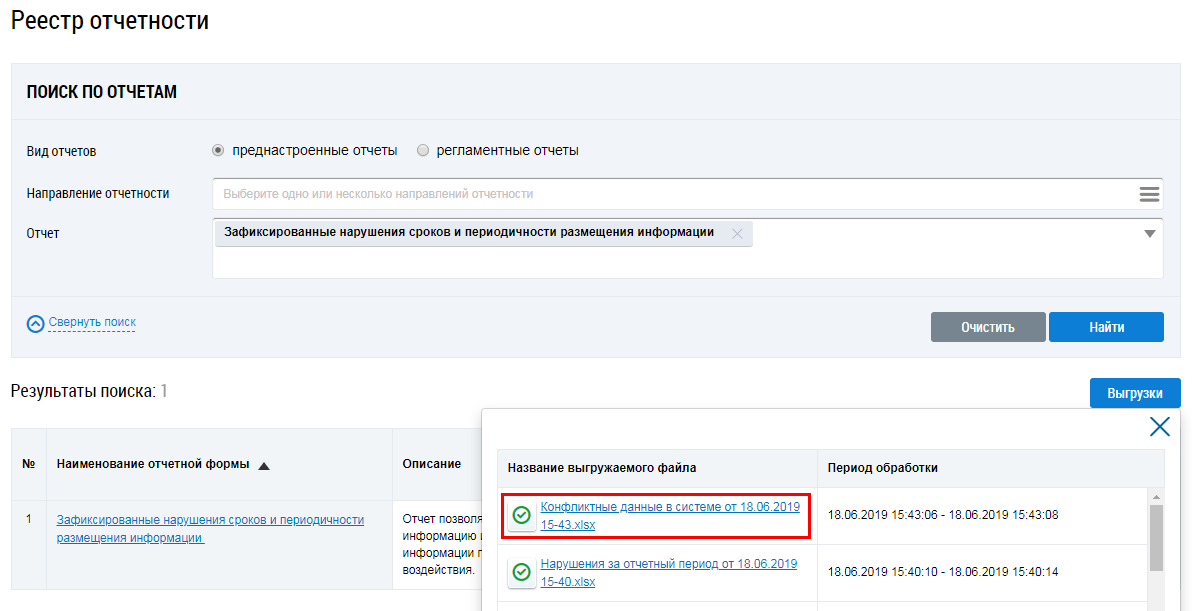Collapse search via Свернуть поиск link

[92, 322]
